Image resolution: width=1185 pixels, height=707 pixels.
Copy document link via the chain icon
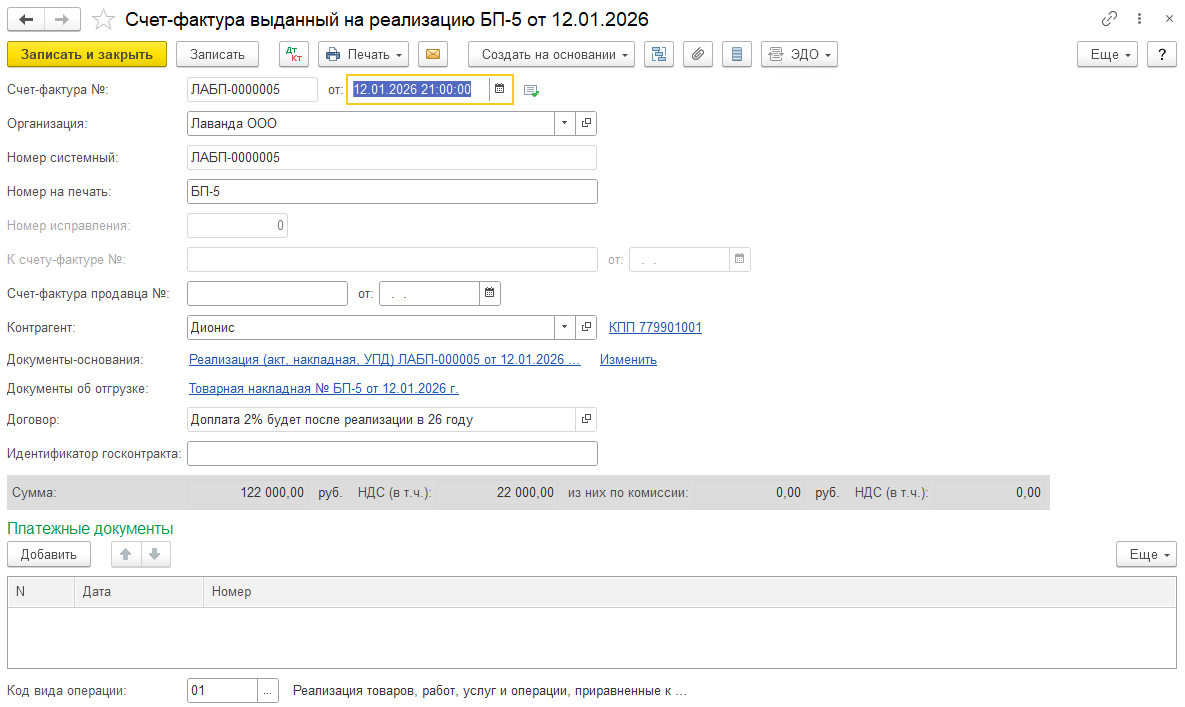click(x=1110, y=18)
